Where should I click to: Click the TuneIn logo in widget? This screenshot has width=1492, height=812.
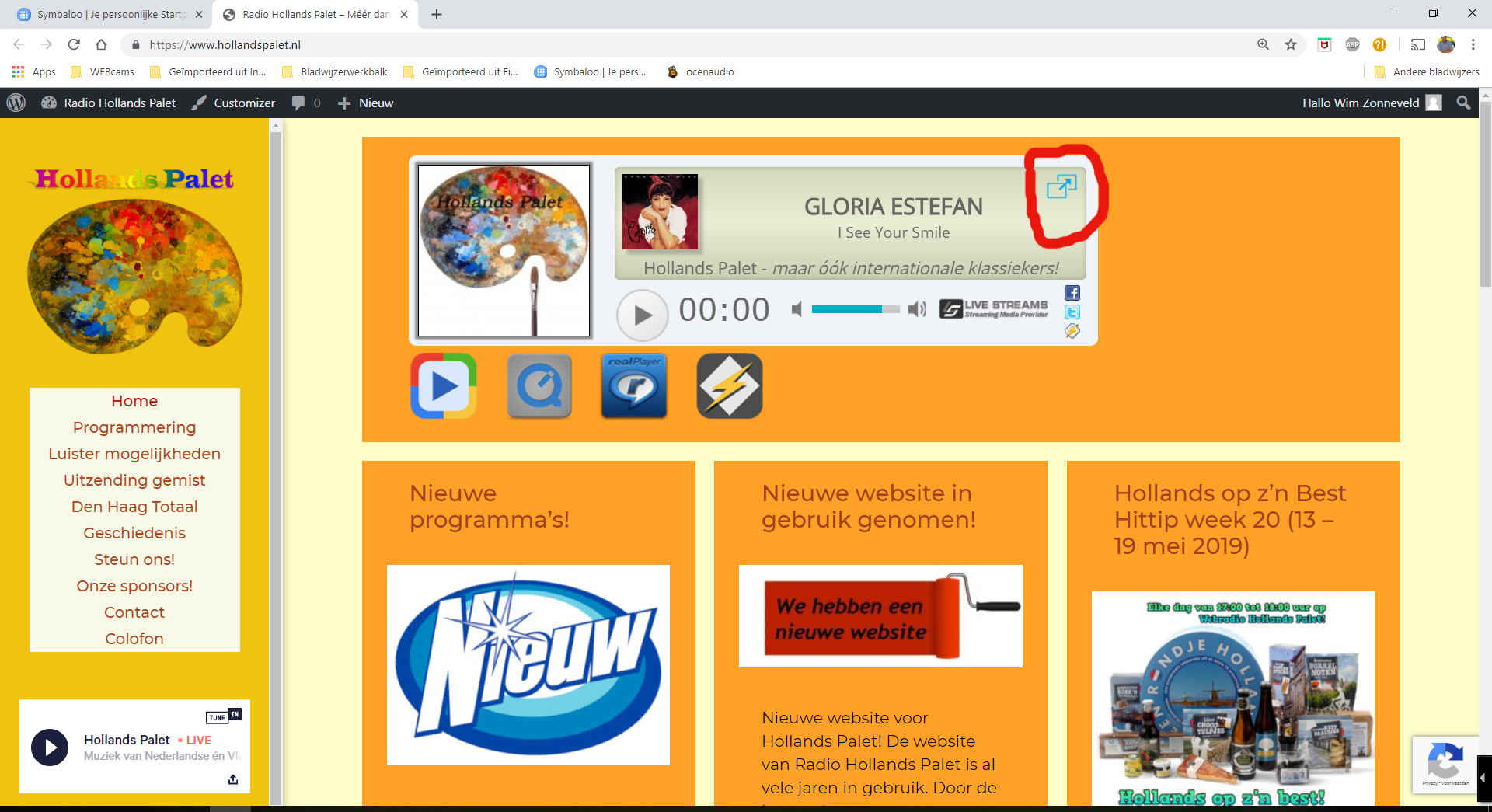tap(224, 716)
